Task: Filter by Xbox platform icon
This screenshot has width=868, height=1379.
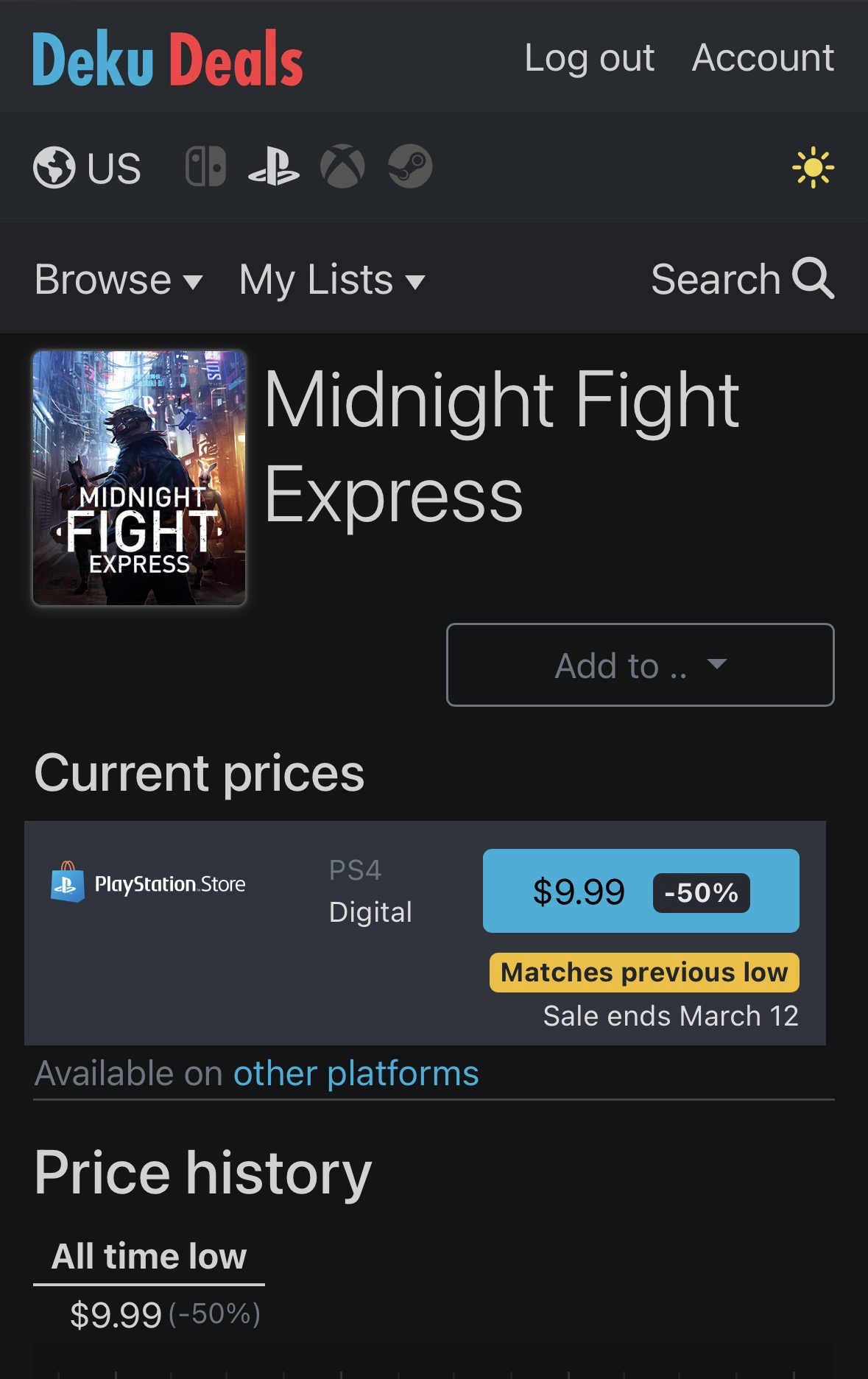Action: coord(342,166)
